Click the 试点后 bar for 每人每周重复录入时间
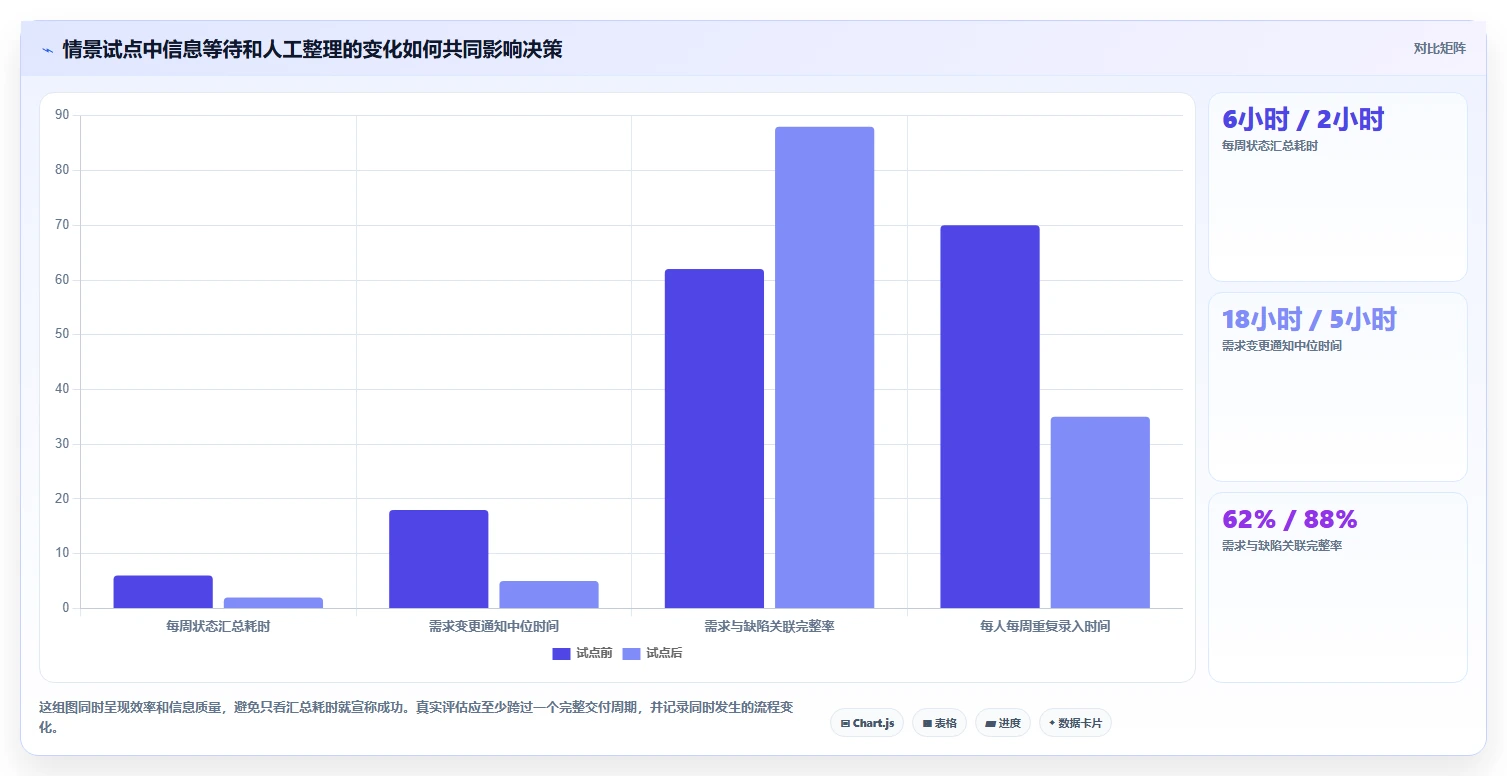 1100,512
